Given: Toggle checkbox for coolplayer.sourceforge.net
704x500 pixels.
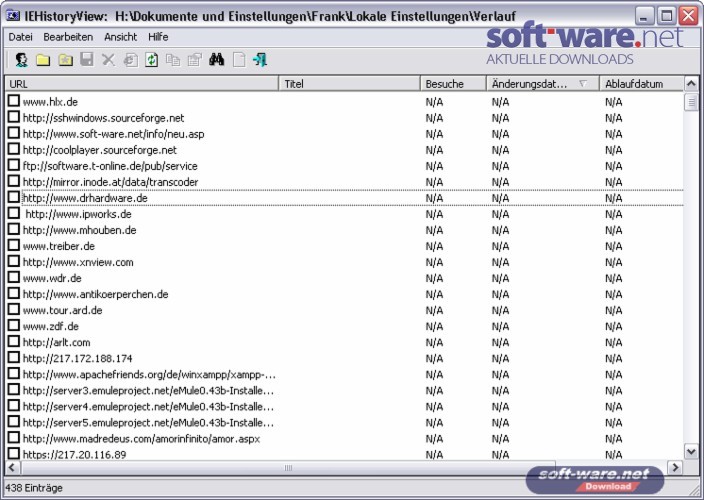Looking at the screenshot, I should 14,149.
